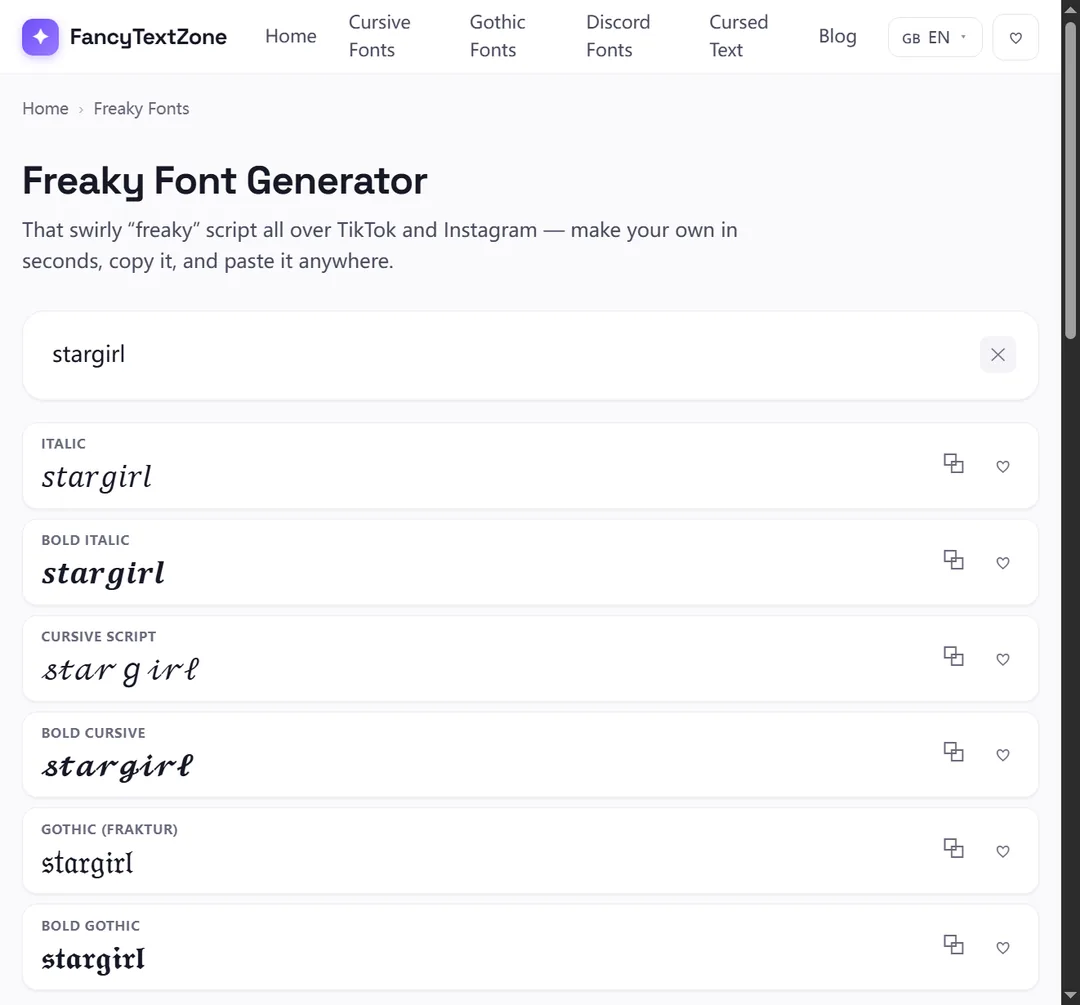
Task: Favorite the Italic font style
Action: click(x=1003, y=466)
